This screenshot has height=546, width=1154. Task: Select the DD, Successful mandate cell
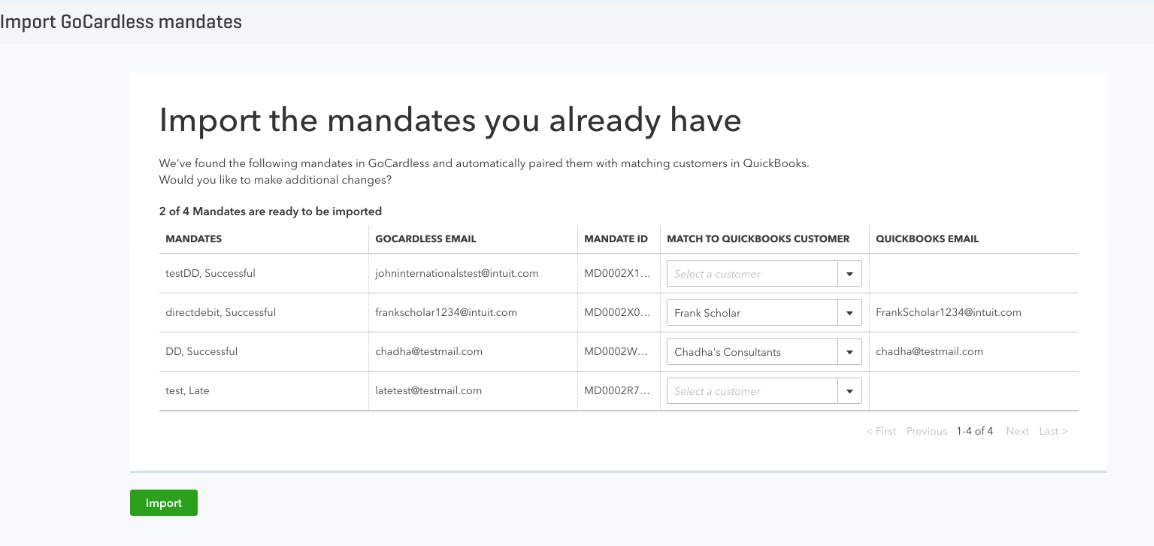[x=202, y=351]
